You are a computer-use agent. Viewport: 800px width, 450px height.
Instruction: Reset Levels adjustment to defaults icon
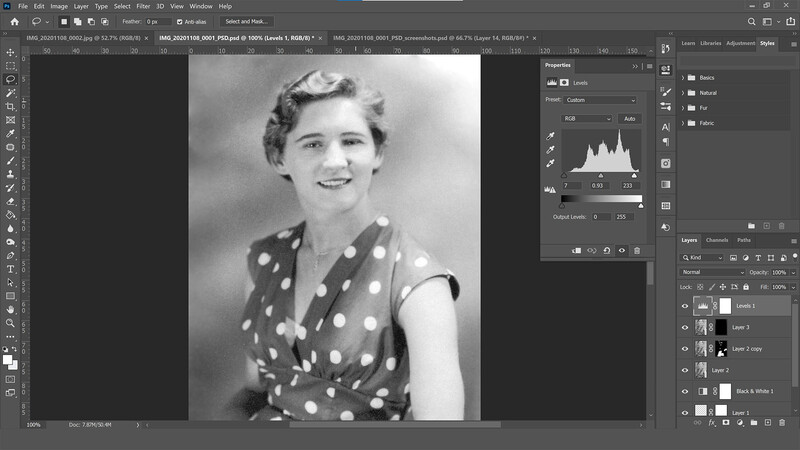tap(607, 251)
